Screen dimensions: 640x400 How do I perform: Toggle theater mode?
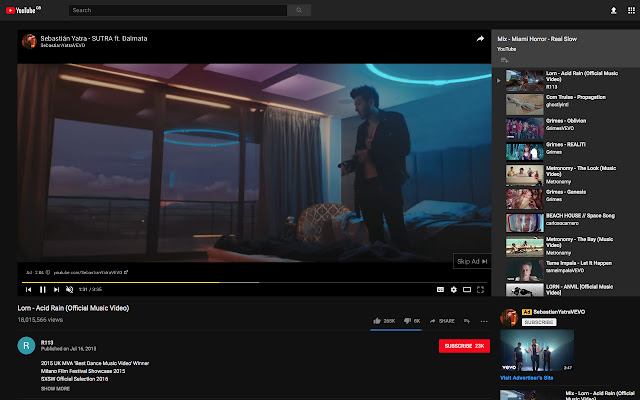[x=467, y=289]
